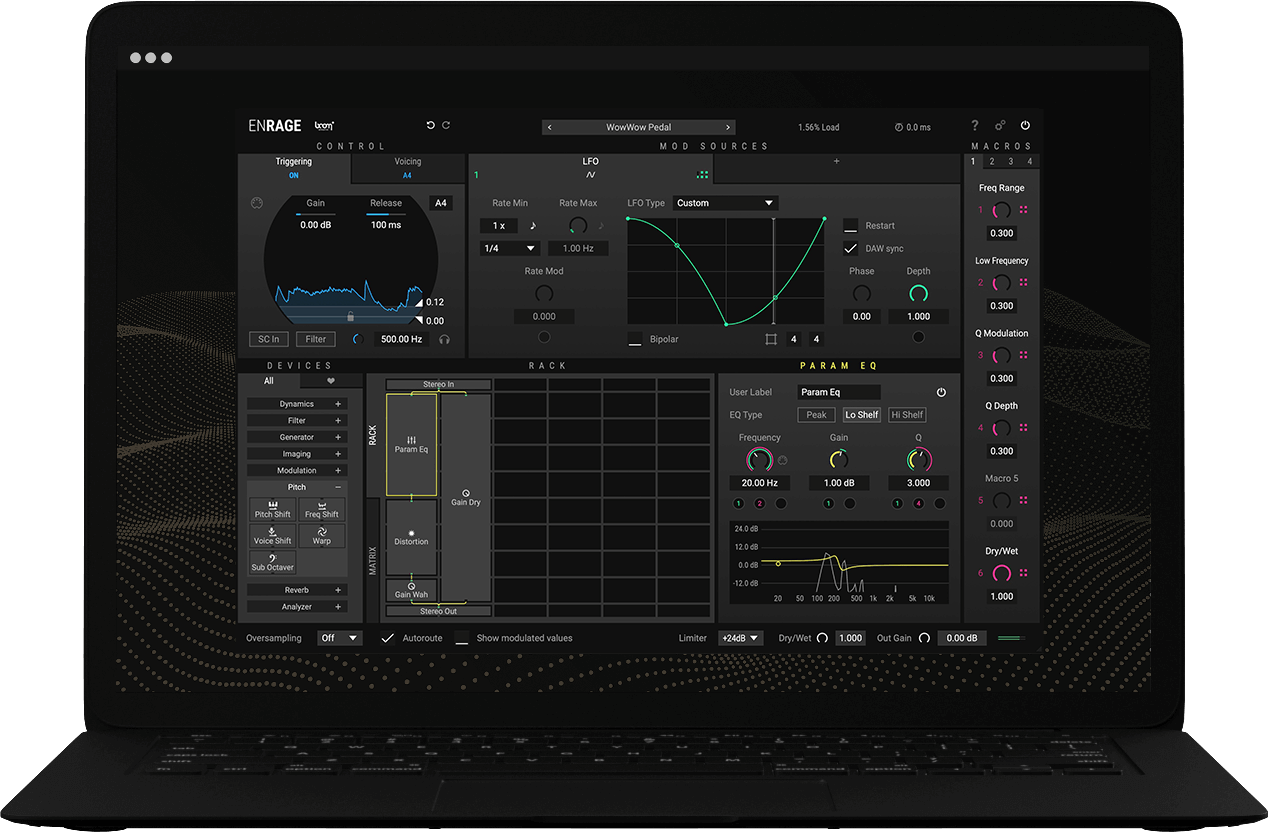This screenshot has height=832, width=1269.
Task: Enable the Restart checkbox
Action: [x=851, y=226]
